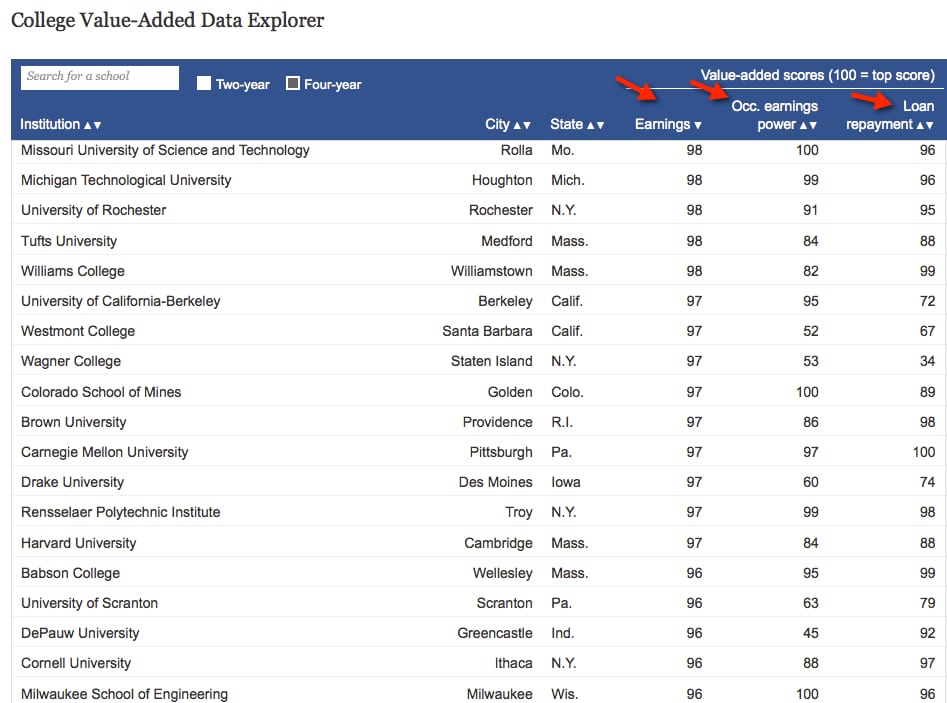Click the Medford city cell
The width and height of the screenshot is (947, 703).
point(507,241)
